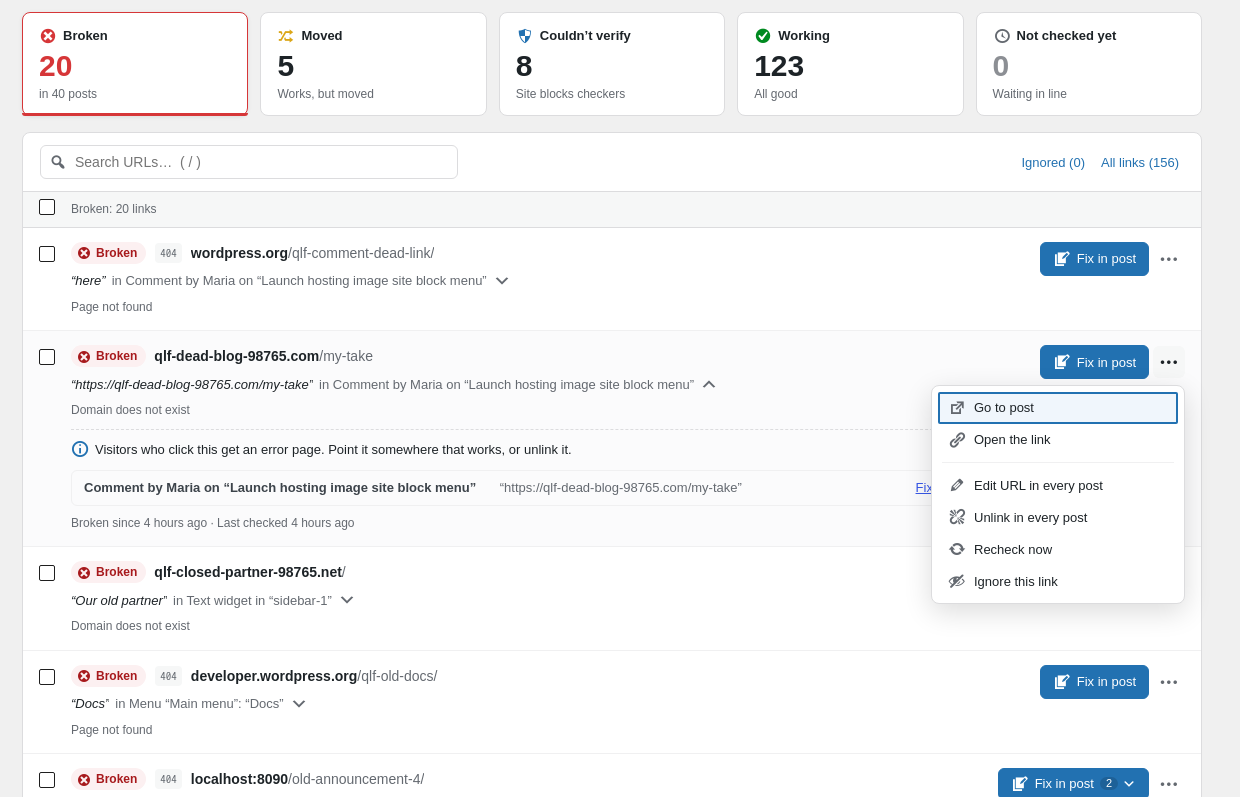Click Fix in post for qlf-dead-blog-98765.com
Image resolution: width=1240 pixels, height=797 pixels.
(x=1094, y=362)
